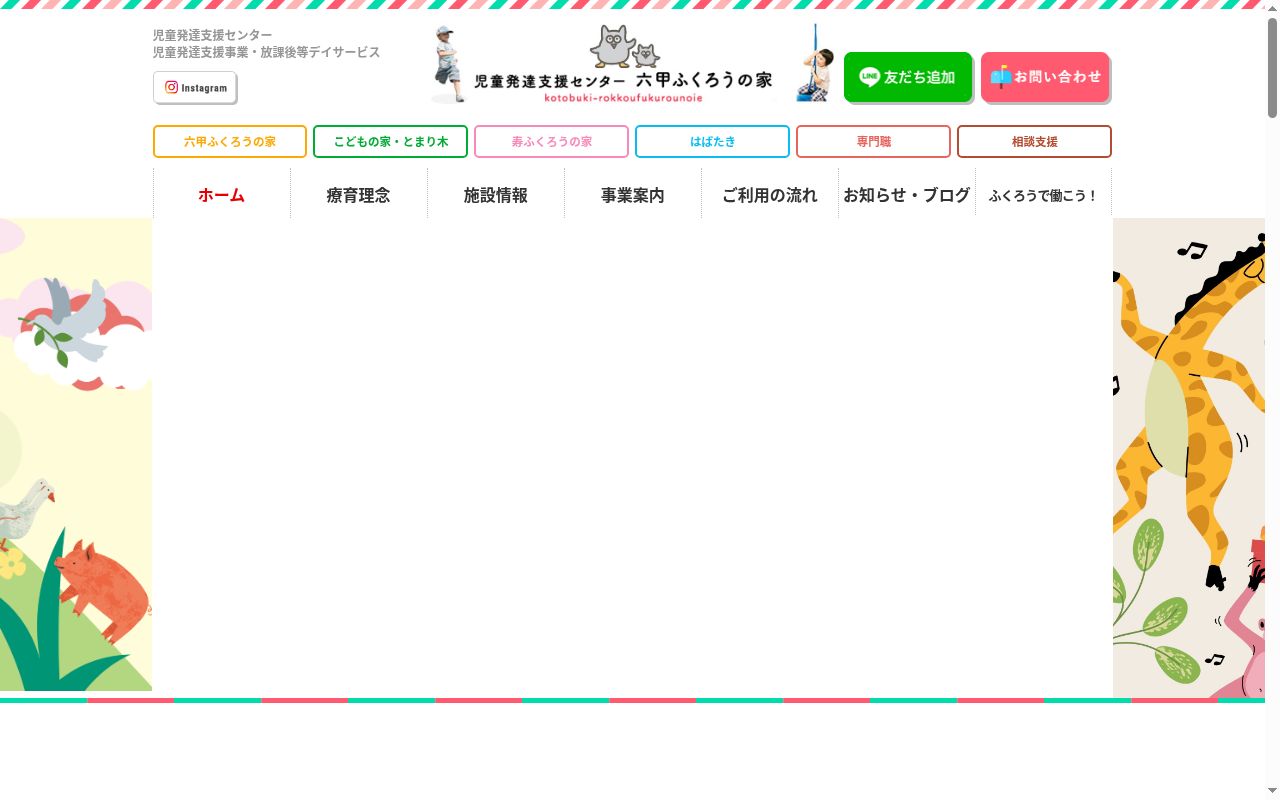Click the お問い合わせ mailbox button
1280x800 pixels.
pyautogui.click(x=1046, y=77)
